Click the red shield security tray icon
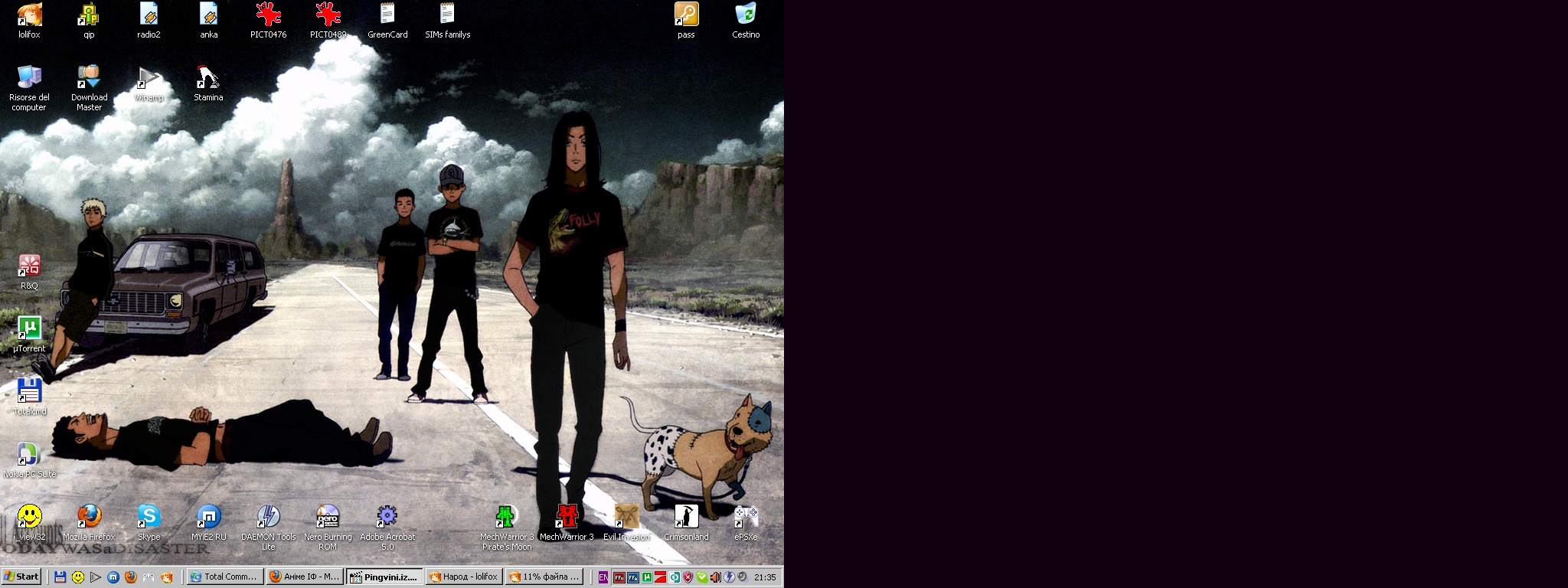The width and height of the screenshot is (1568, 588). (x=688, y=577)
